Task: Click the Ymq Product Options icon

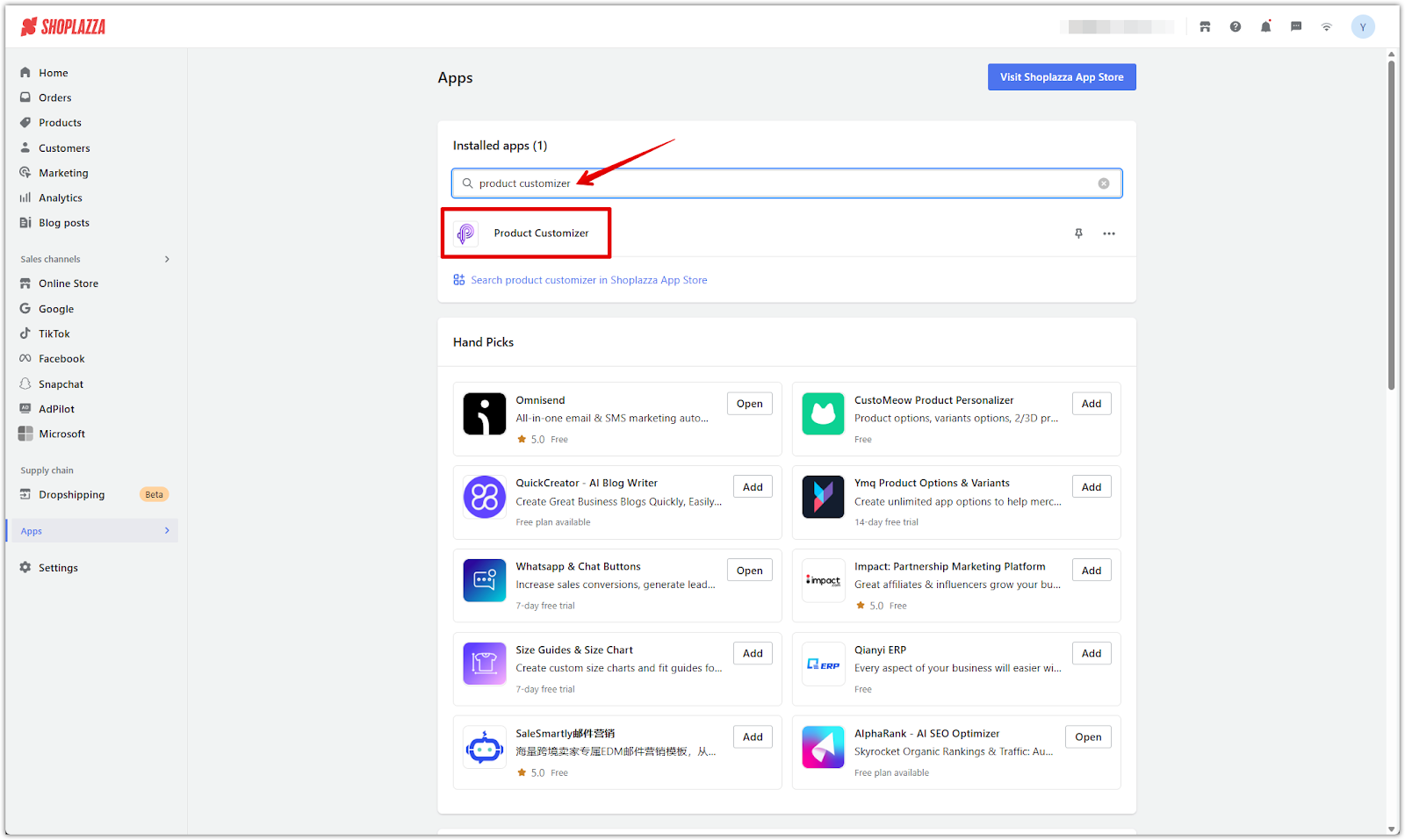Action: [x=823, y=498]
